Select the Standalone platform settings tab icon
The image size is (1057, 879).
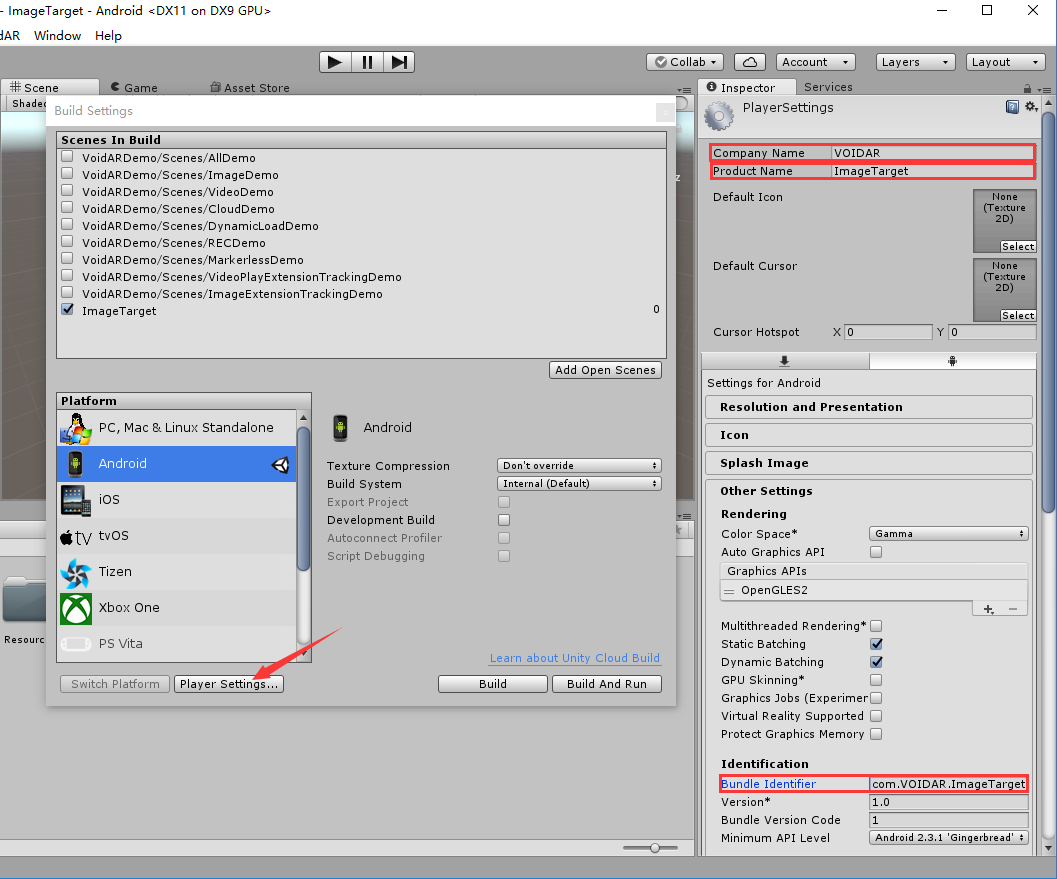pos(785,361)
